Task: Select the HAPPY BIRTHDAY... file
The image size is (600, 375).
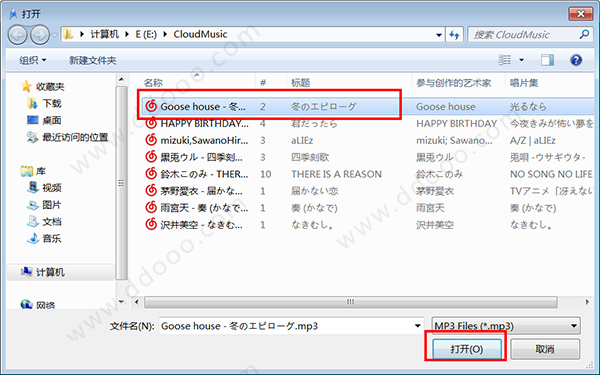Action: click(204, 124)
